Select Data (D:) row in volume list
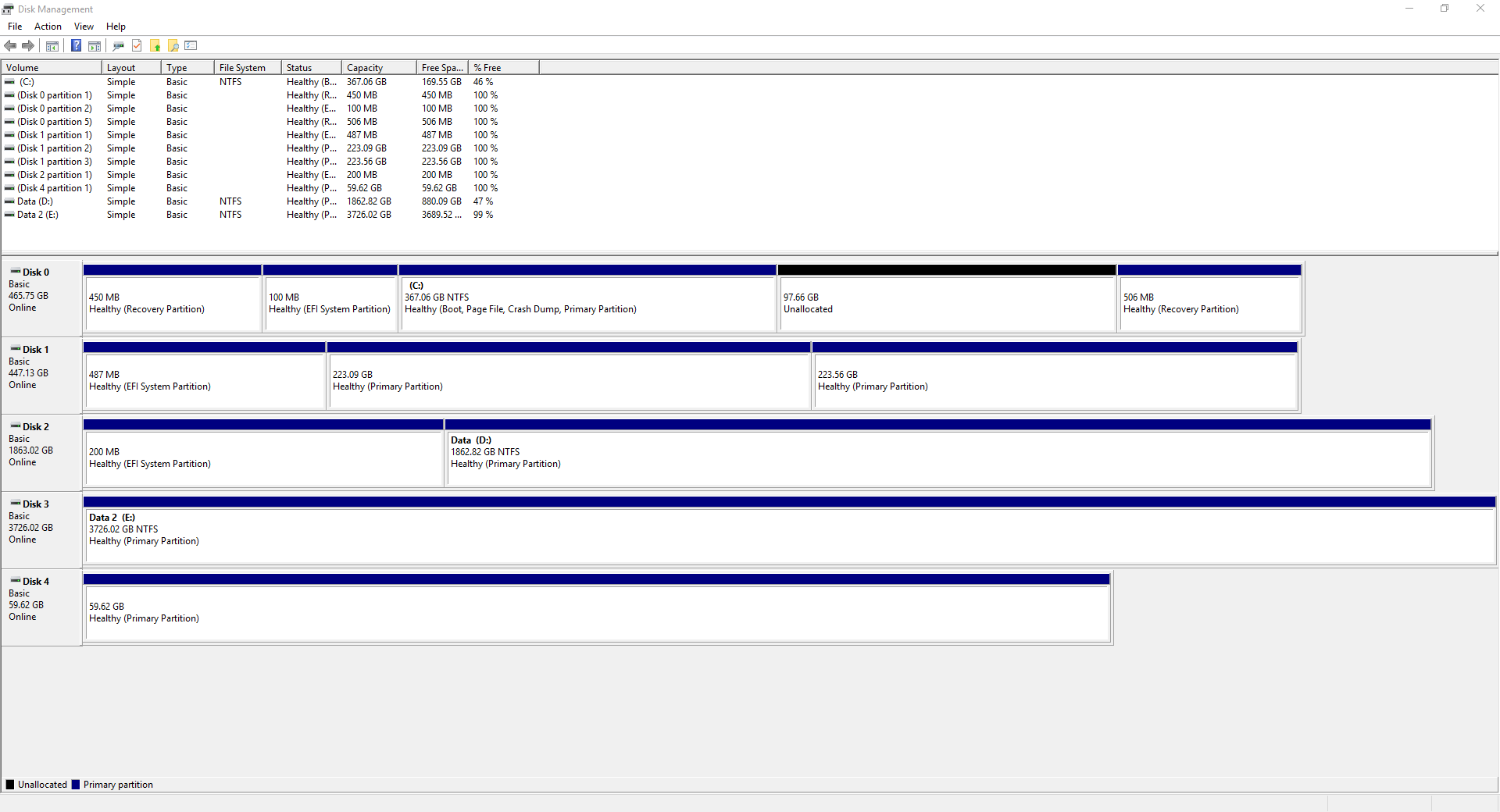Image resolution: width=1500 pixels, height=812 pixels. click(35, 201)
